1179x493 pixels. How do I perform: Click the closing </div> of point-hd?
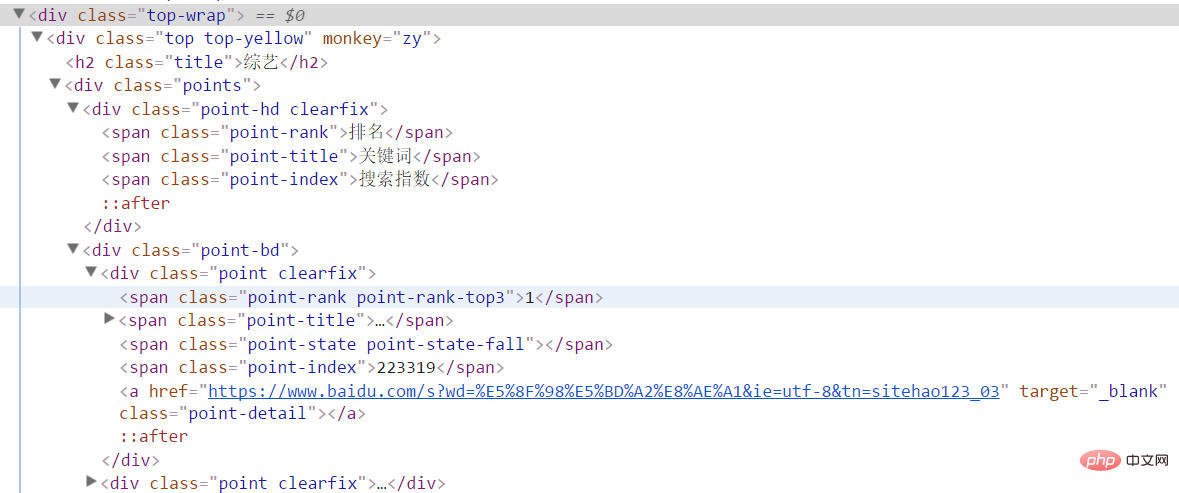click(x=113, y=225)
